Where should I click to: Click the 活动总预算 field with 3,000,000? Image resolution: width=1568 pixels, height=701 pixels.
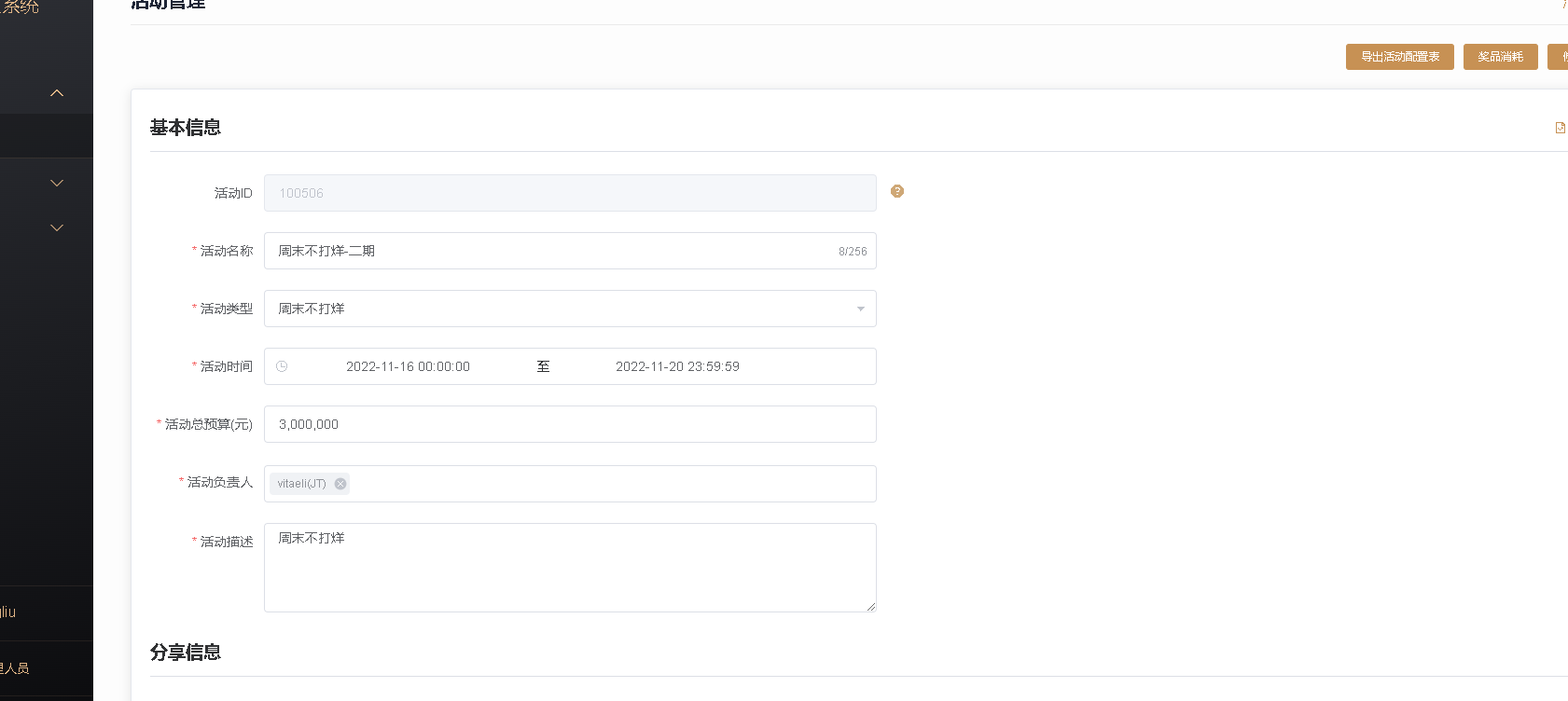pos(570,424)
